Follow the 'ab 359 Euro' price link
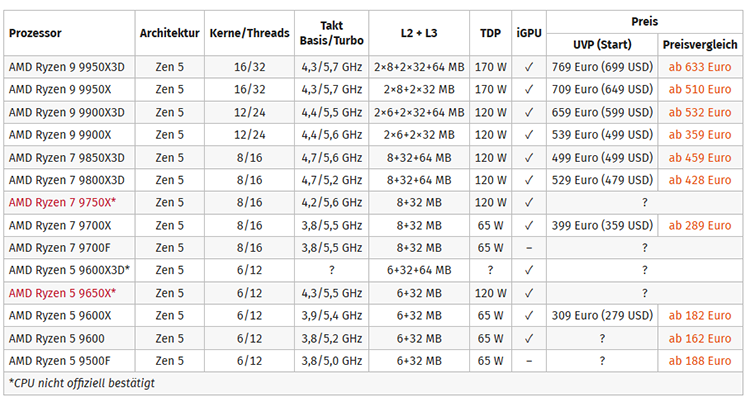 coord(700,135)
